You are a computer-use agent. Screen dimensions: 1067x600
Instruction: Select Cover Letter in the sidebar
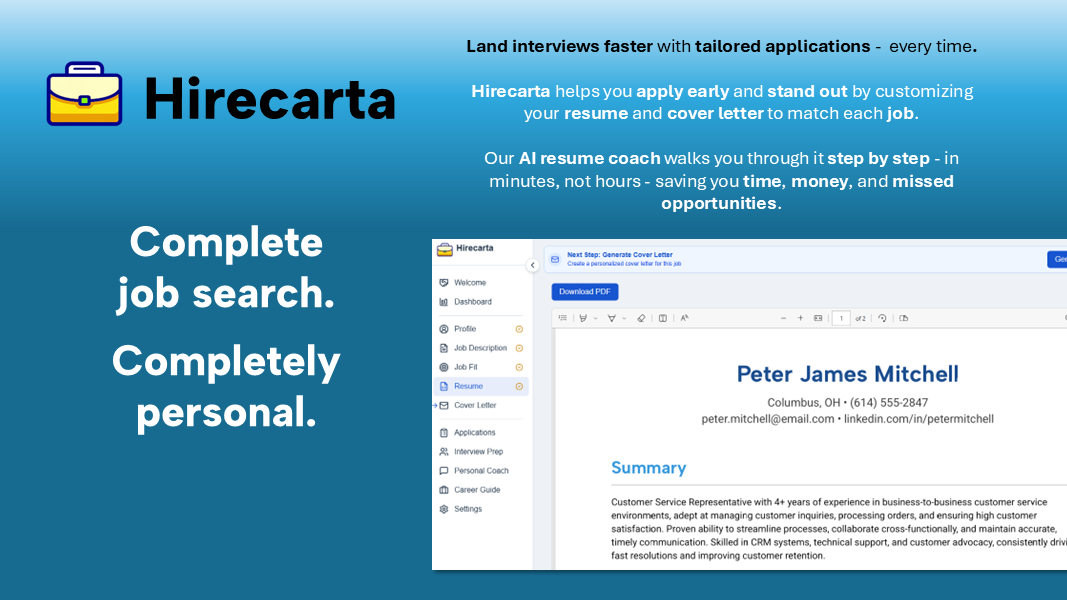(x=474, y=405)
